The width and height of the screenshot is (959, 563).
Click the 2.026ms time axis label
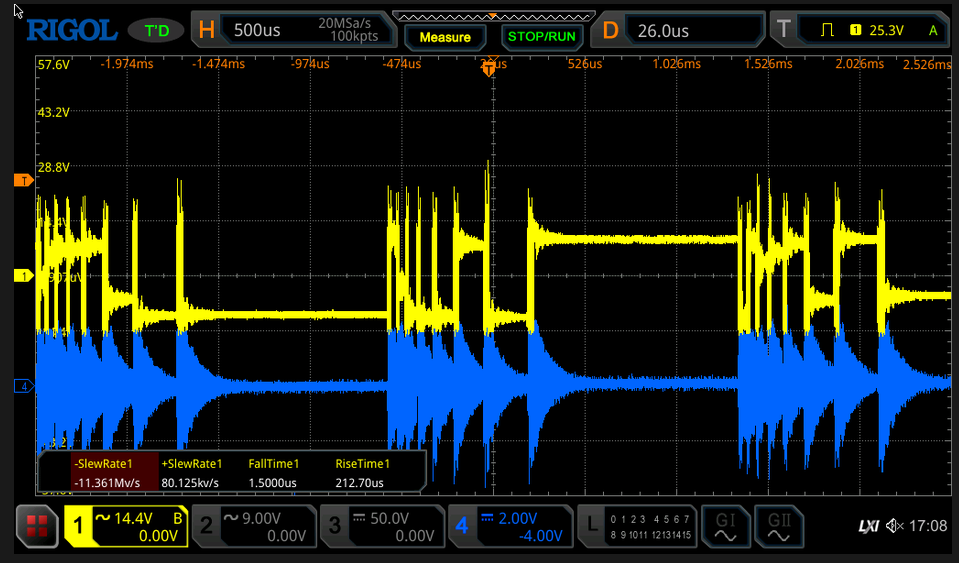860,64
